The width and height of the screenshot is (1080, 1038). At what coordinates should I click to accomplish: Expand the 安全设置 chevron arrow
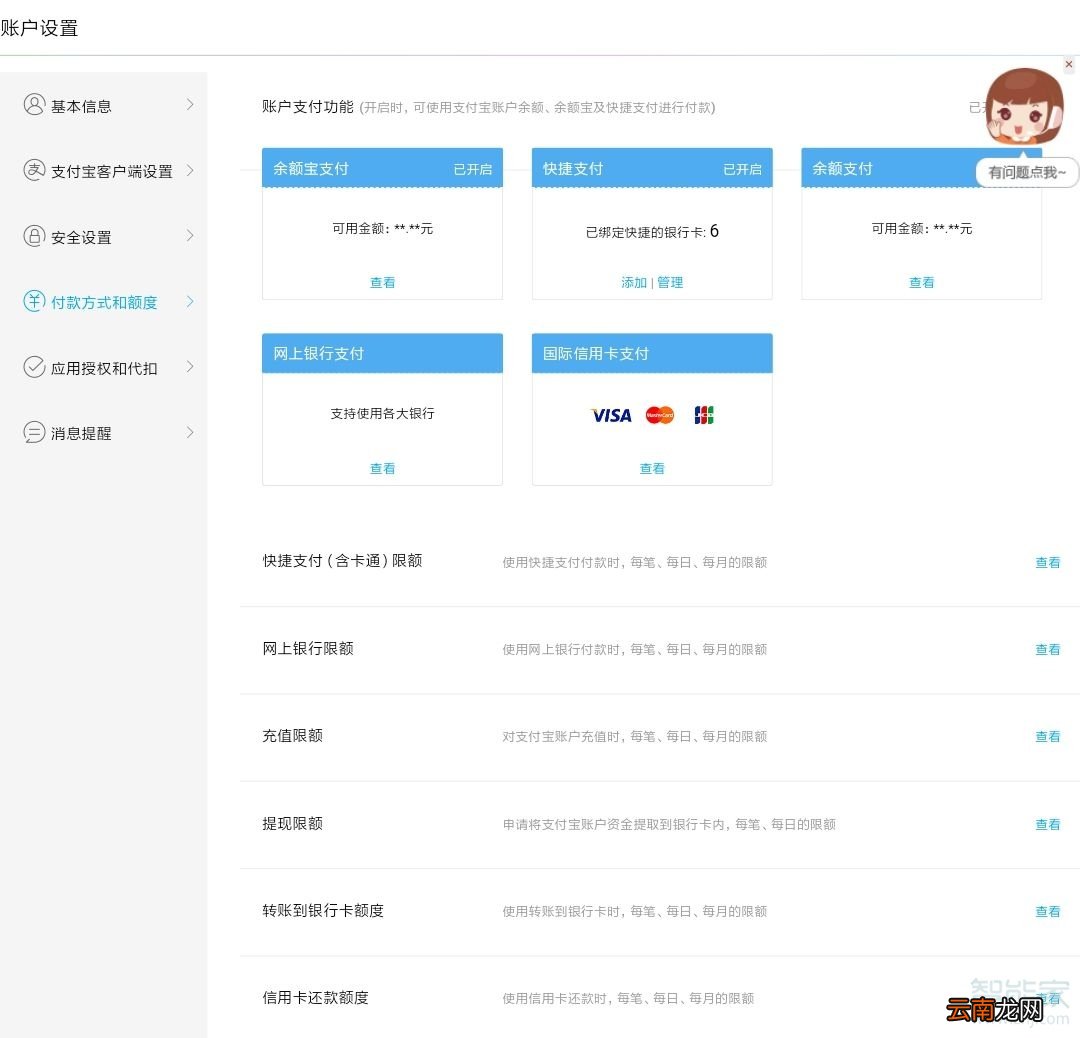pyautogui.click(x=190, y=236)
